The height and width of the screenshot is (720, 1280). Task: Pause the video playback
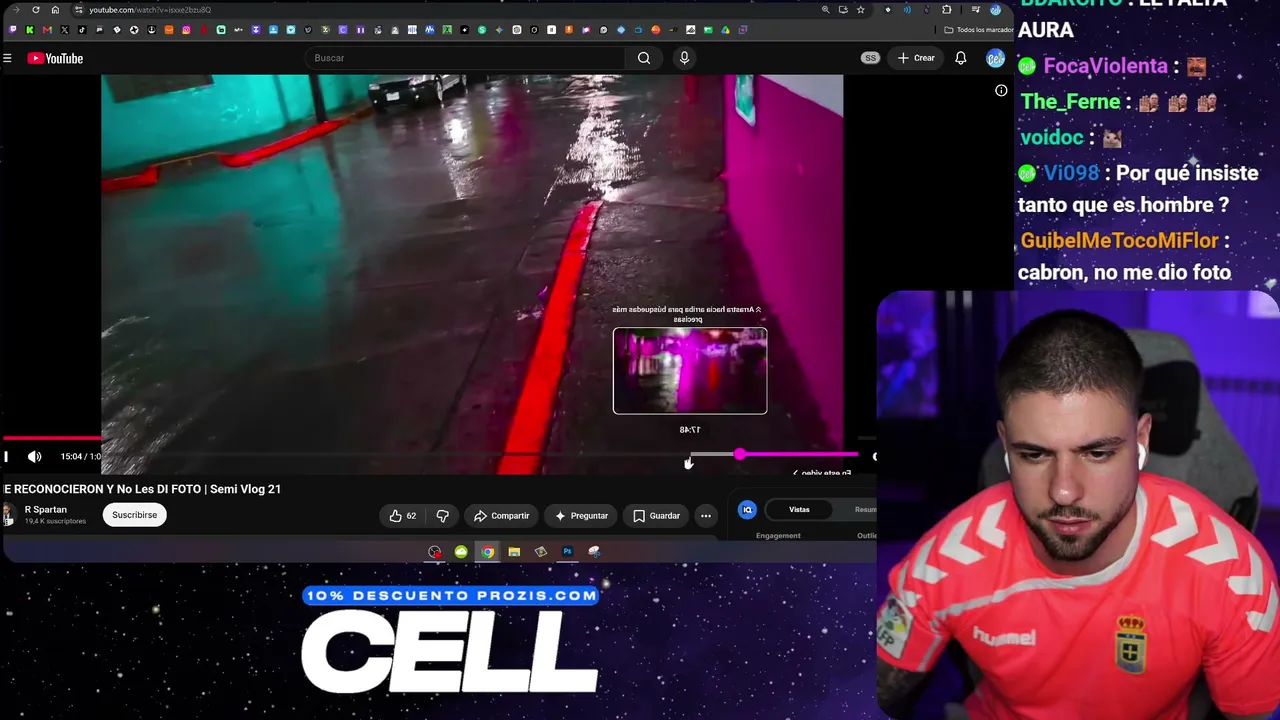tap(6, 457)
